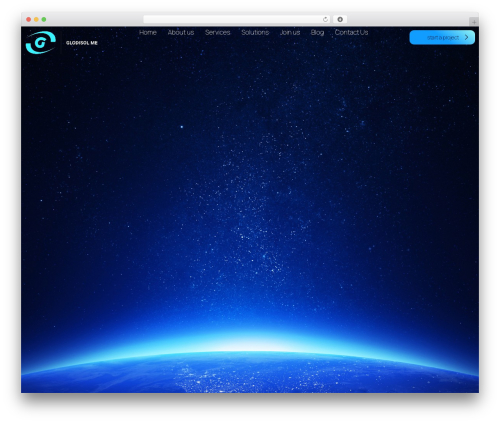Open the Services menu item
The height and width of the screenshot is (423, 500).
[x=217, y=32]
